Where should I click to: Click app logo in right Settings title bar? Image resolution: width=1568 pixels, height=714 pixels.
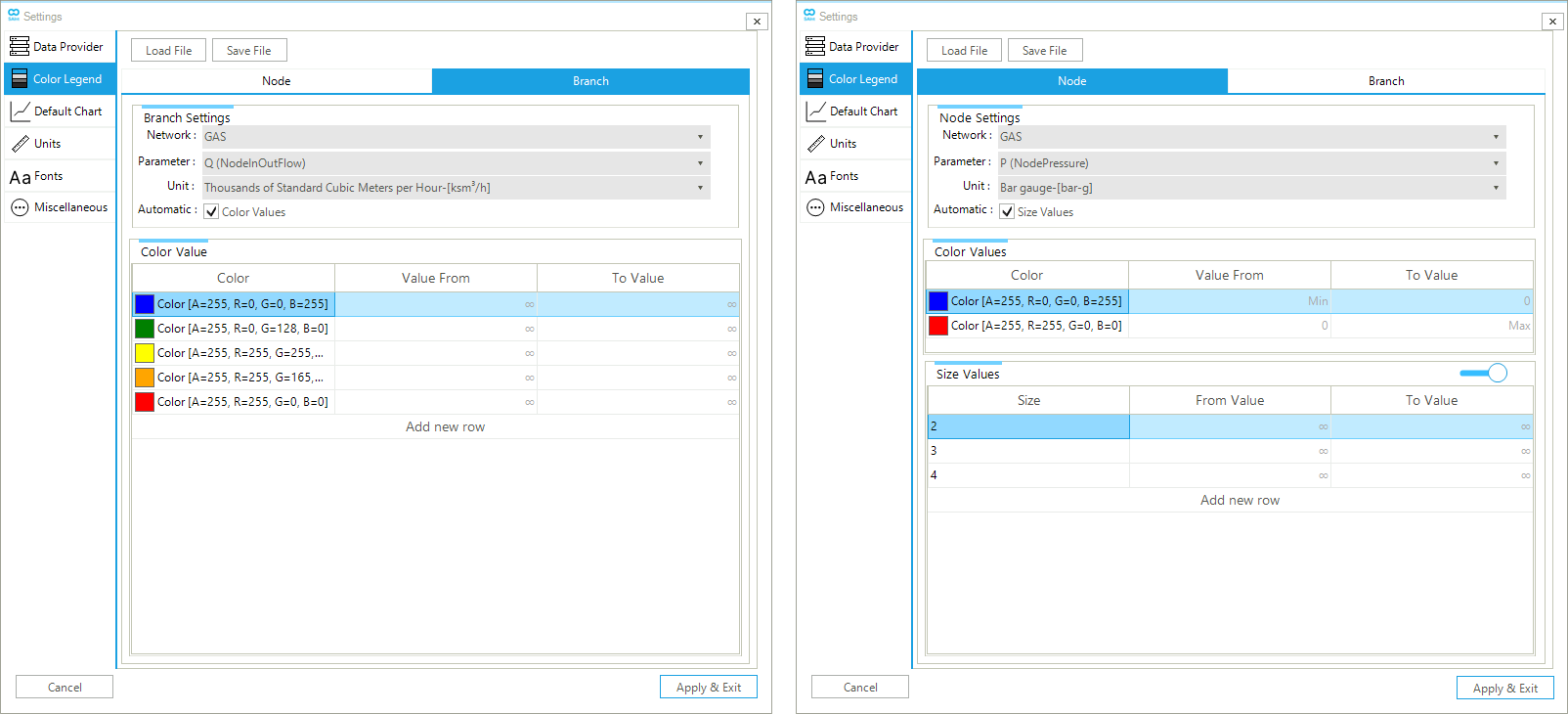click(x=809, y=16)
